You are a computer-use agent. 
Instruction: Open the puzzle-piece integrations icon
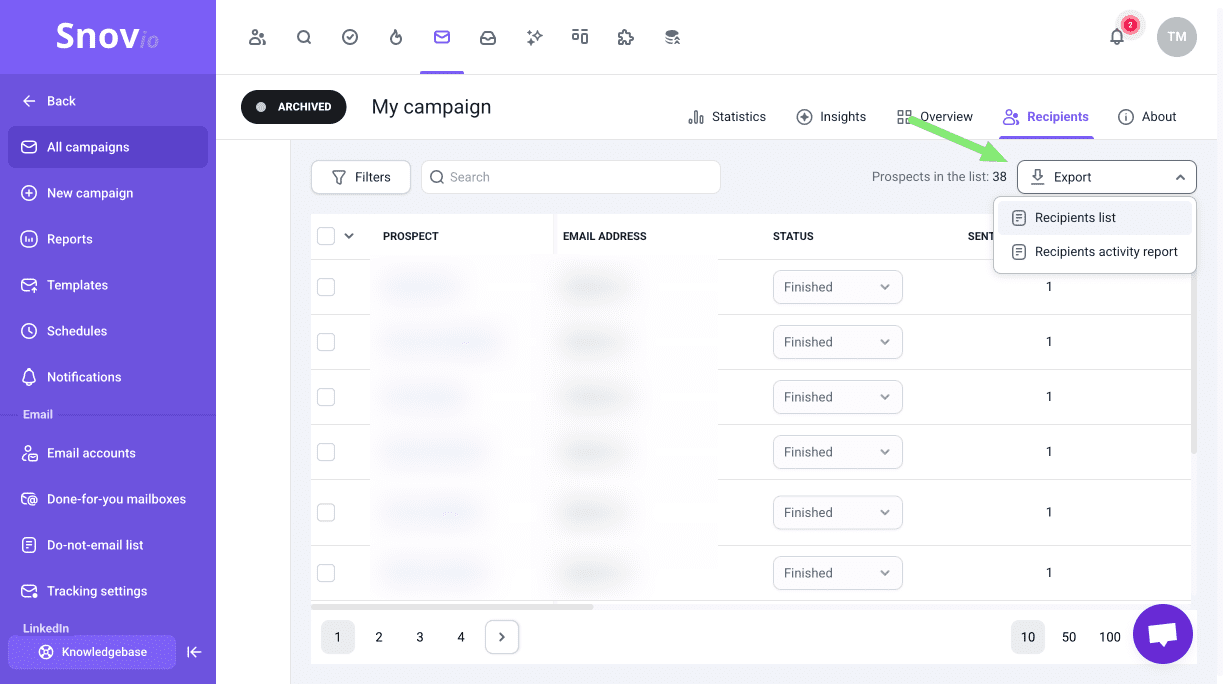tap(626, 37)
